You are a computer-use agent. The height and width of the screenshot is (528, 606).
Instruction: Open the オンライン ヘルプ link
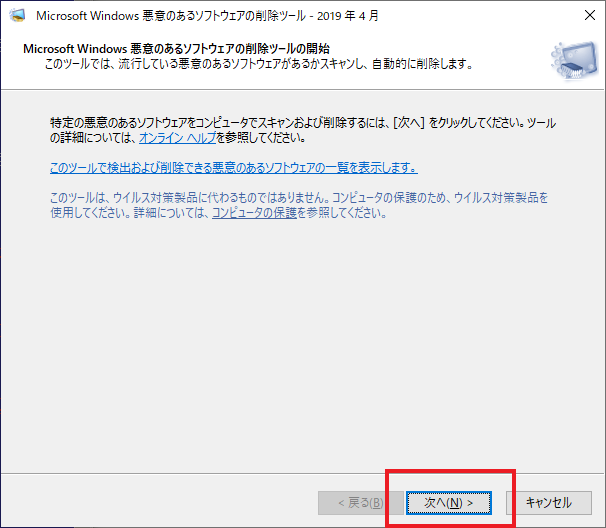[177, 138]
